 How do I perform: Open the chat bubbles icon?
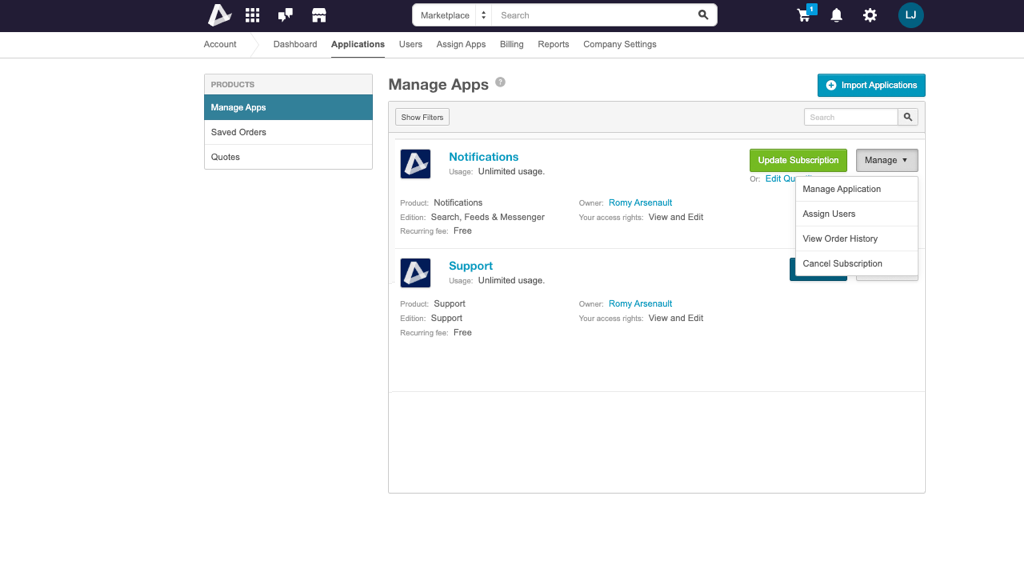[285, 15]
